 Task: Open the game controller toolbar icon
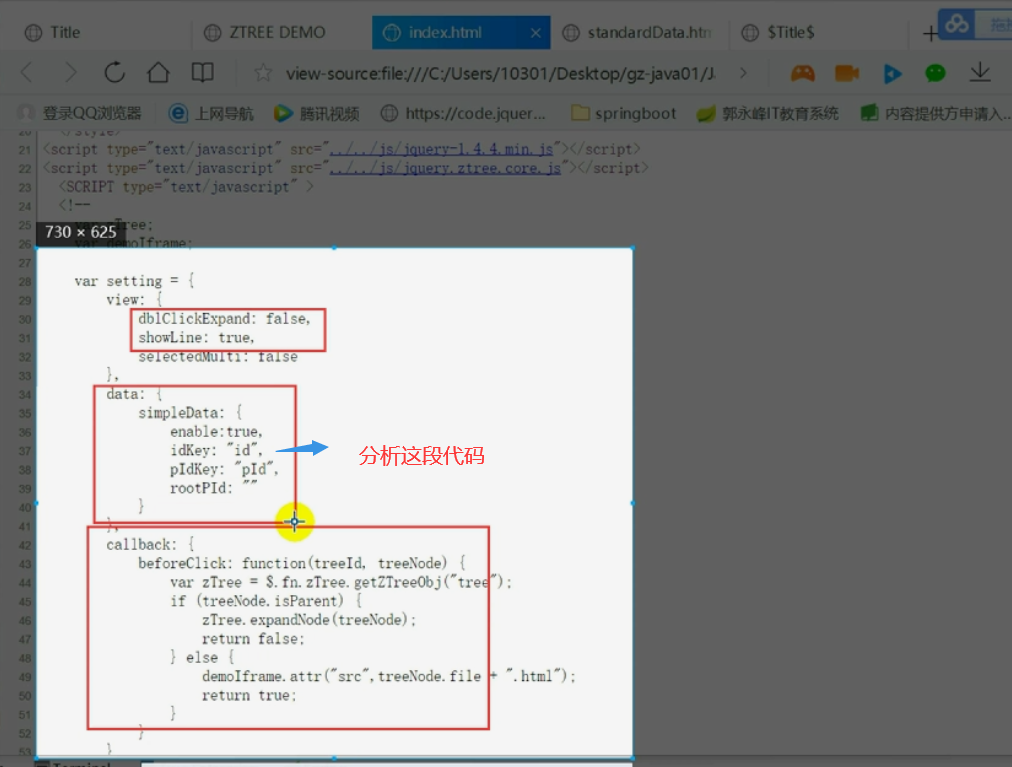coord(802,73)
